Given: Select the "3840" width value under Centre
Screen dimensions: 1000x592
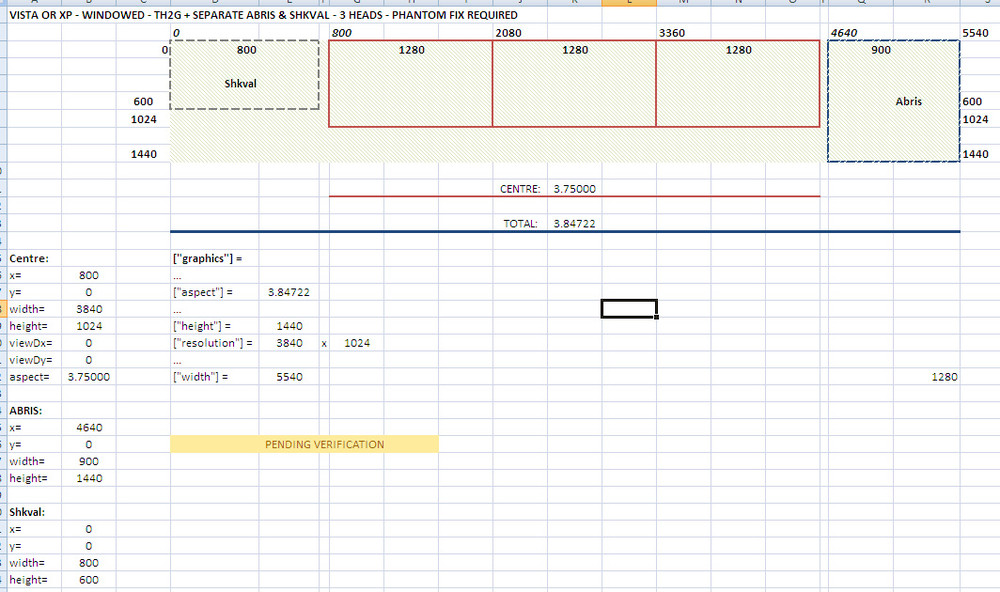Looking at the screenshot, I should (x=89, y=309).
